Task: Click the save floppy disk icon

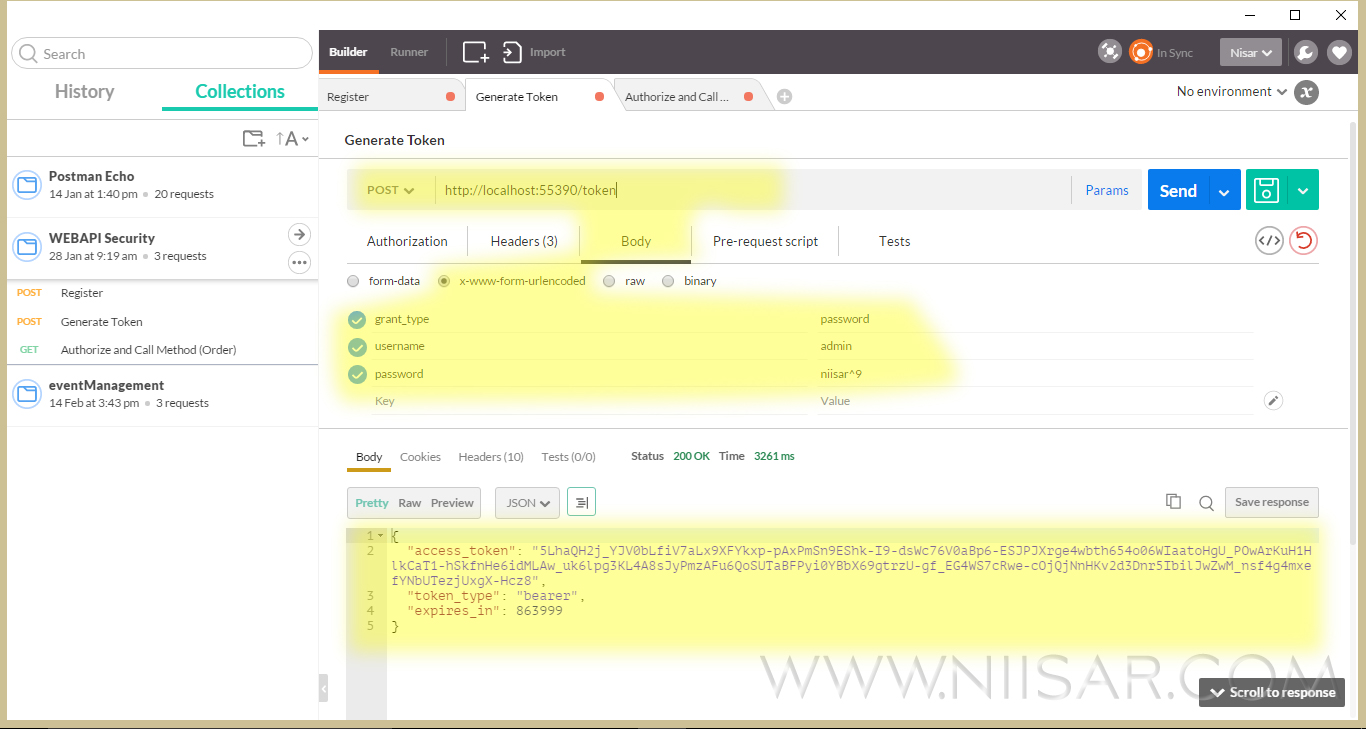Action: coord(1266,190)
